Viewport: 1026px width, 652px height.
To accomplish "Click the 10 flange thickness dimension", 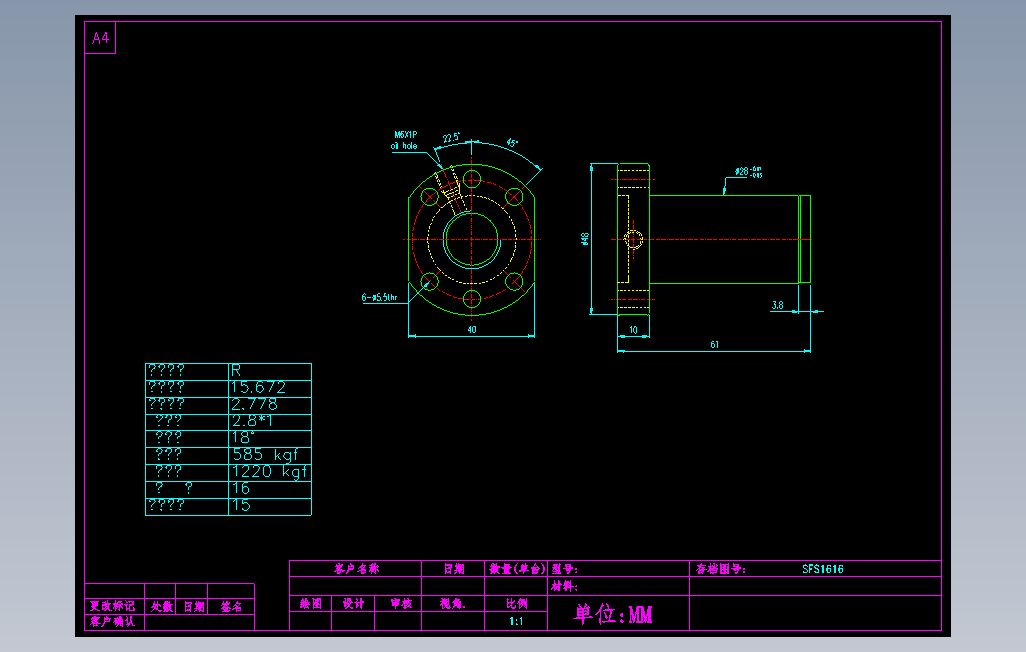I will point(633,330).
